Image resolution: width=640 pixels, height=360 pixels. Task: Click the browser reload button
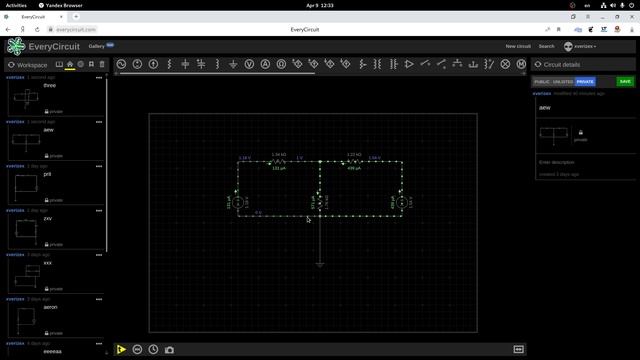37,29
